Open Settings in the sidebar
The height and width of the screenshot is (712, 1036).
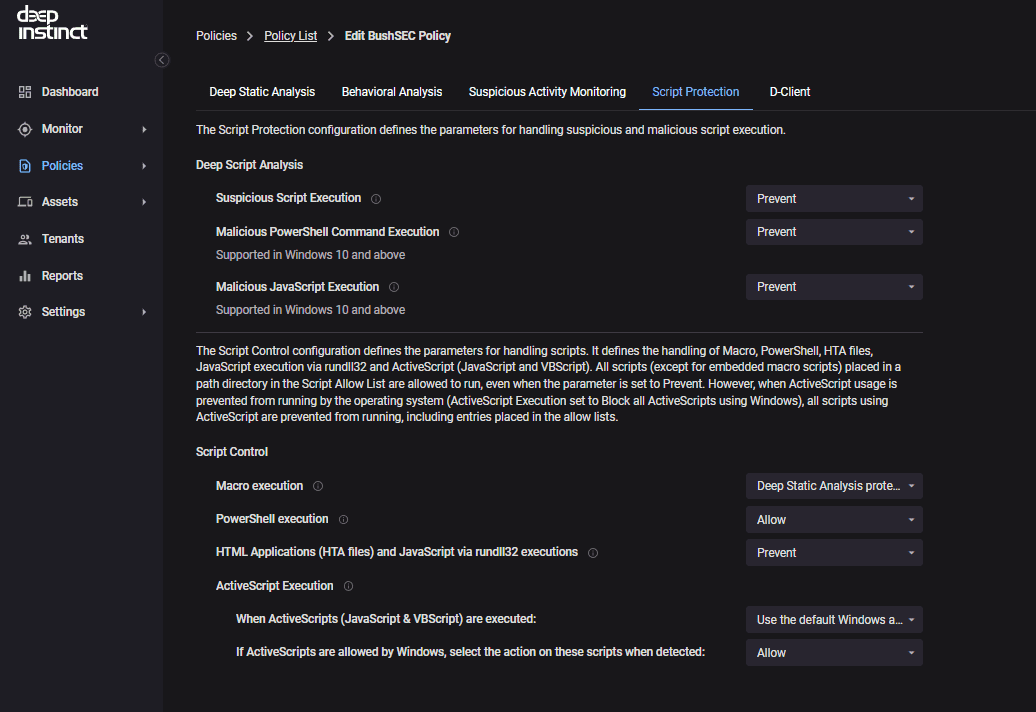pos(63,312)
